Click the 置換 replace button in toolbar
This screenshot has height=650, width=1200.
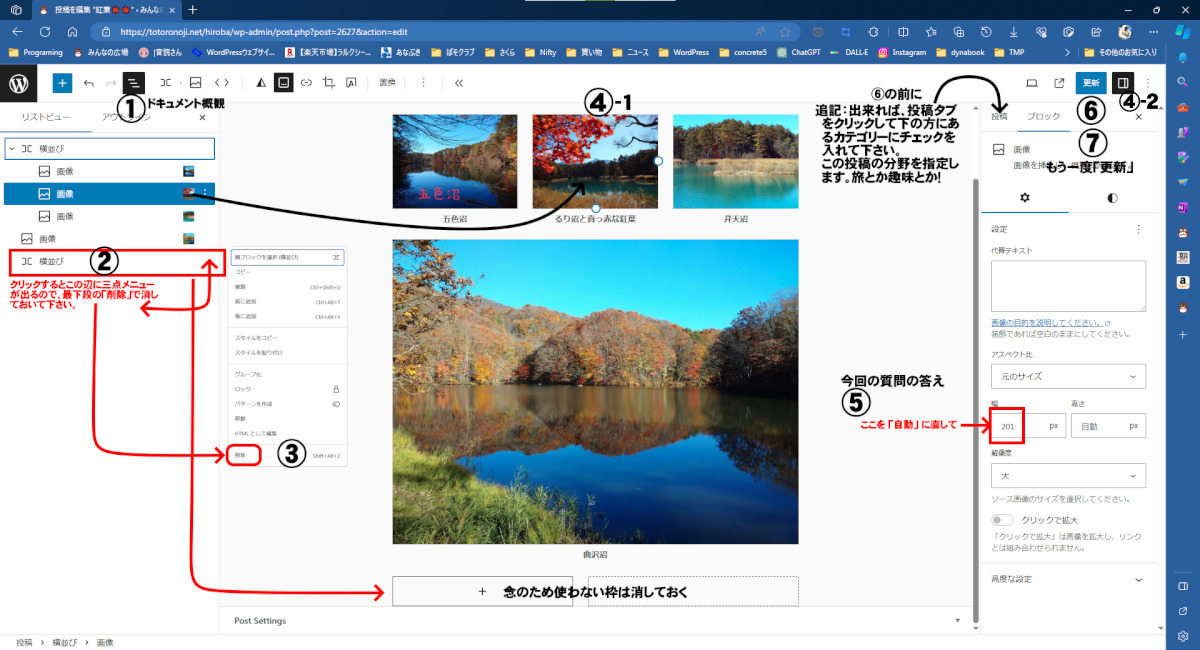[x=388, y=83]
